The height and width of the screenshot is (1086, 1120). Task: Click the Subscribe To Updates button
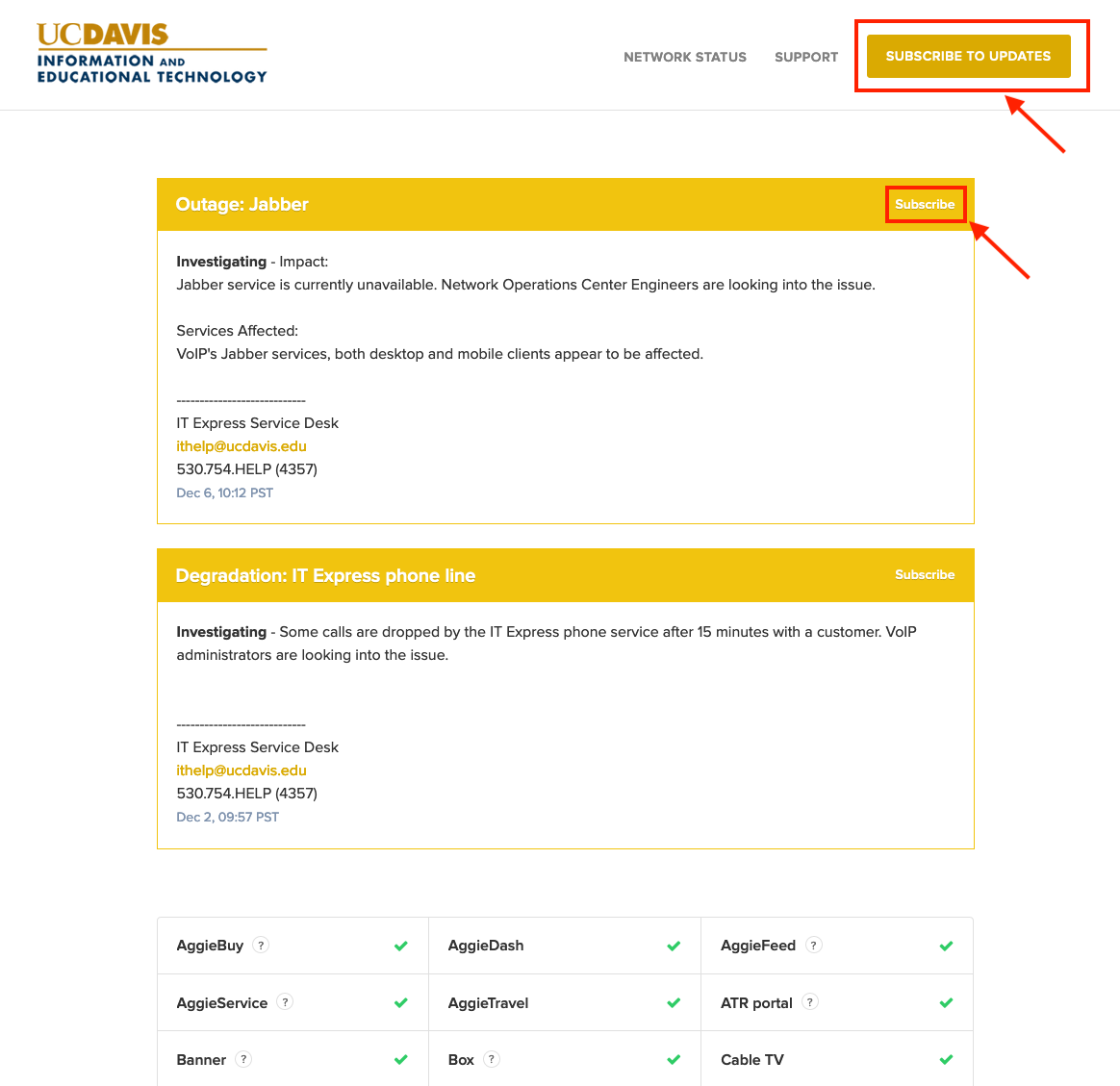(x=968, y=56)
